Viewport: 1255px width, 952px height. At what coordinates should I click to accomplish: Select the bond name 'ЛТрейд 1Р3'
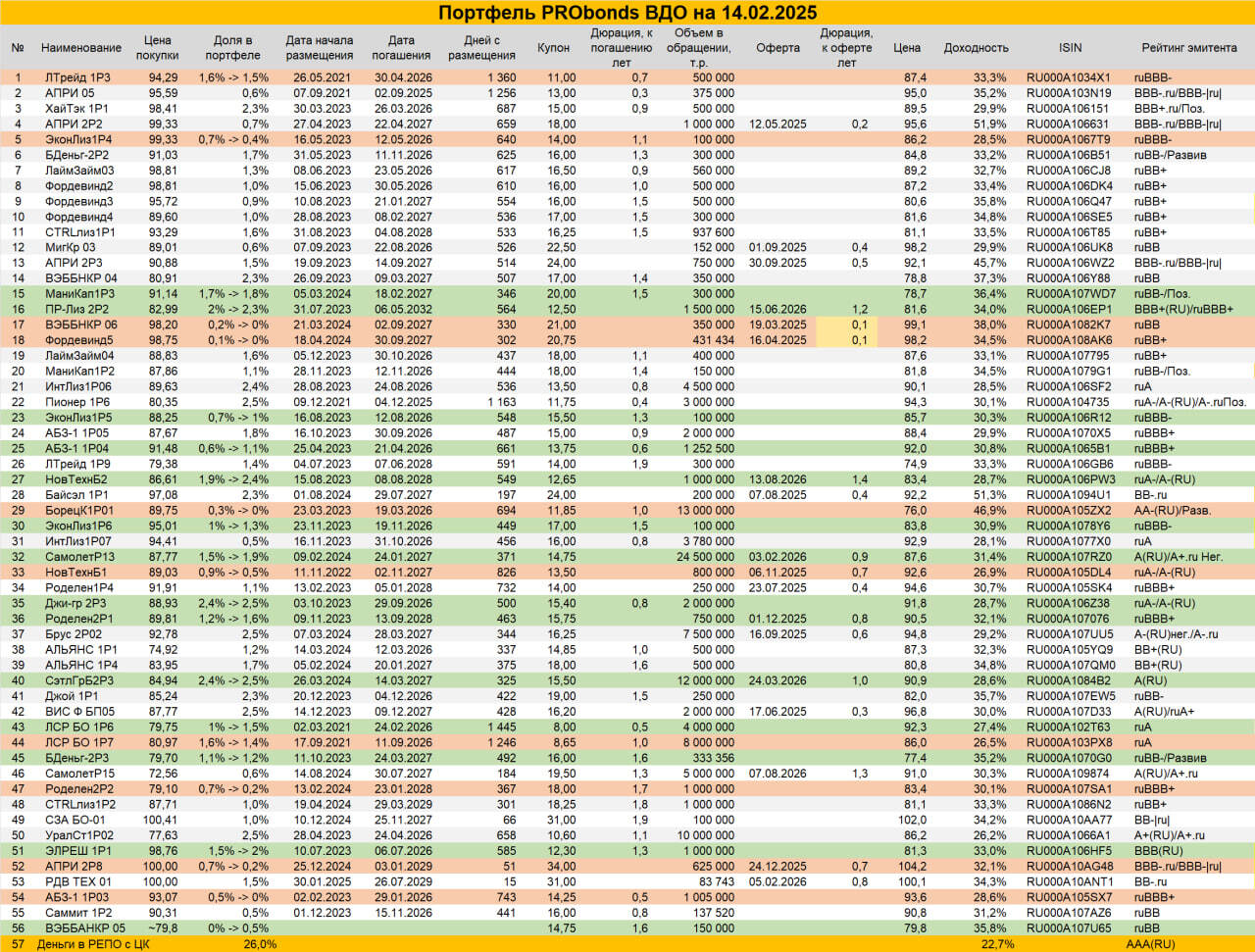point(78,77)
